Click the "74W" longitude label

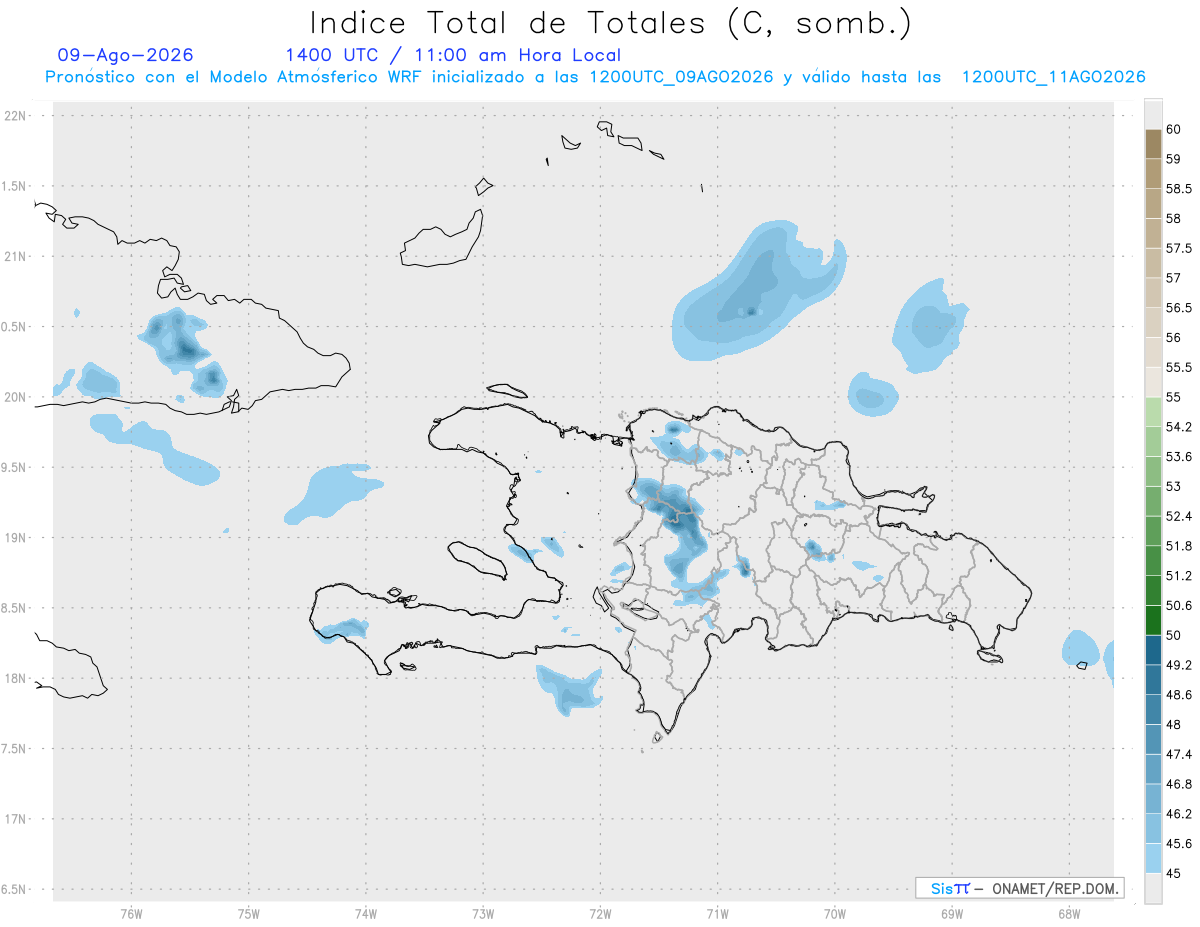(x=366, y=914)
